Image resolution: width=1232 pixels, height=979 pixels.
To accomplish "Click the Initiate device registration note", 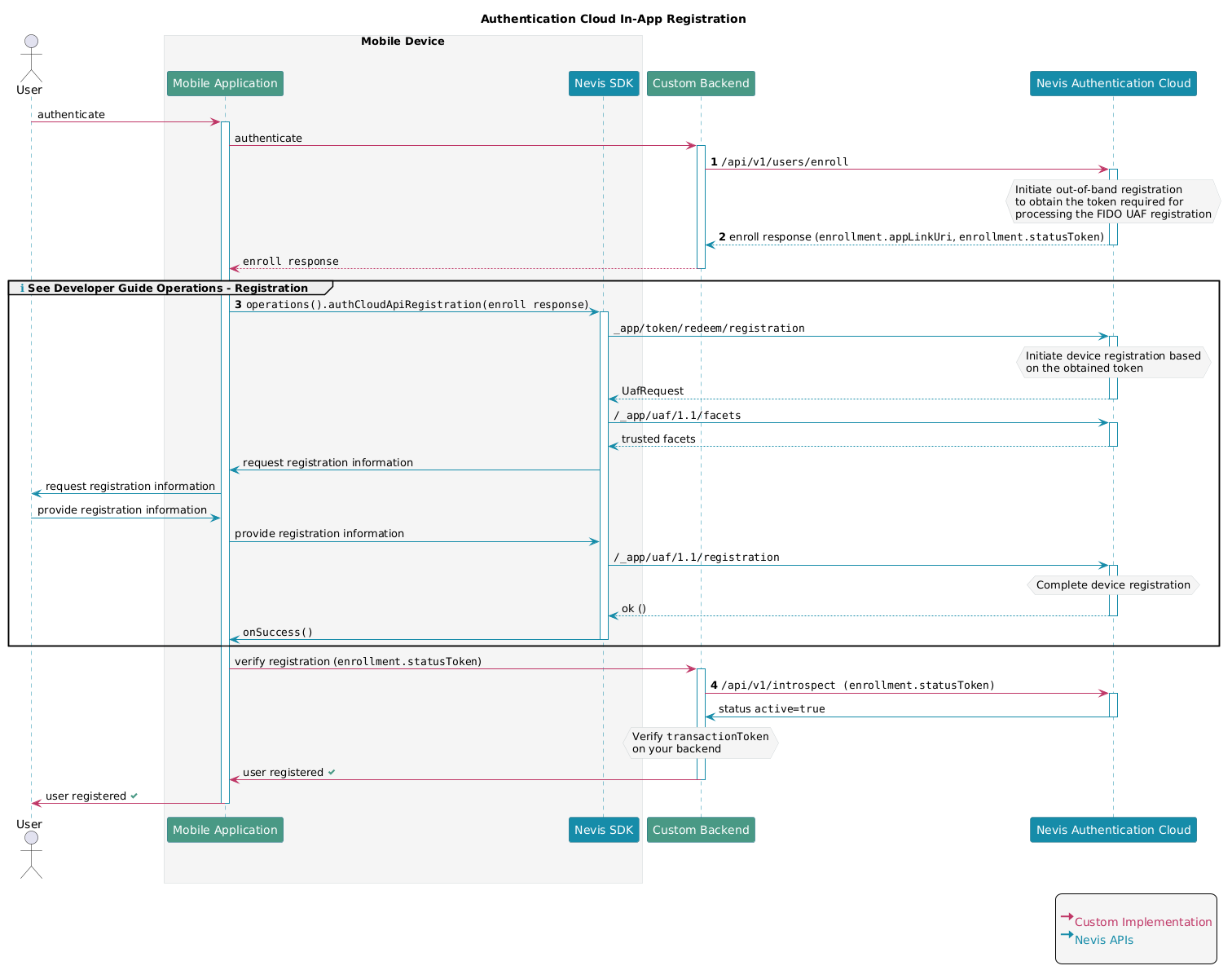I will tap(1113, 362).
